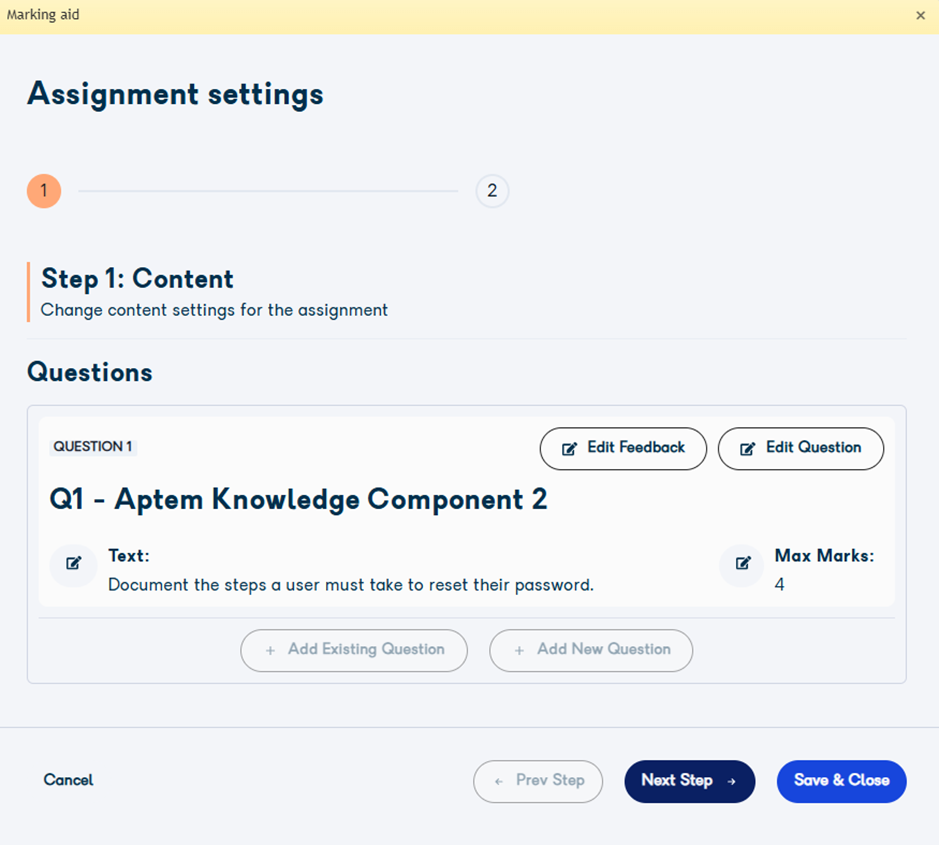Click the pencil icon in Edit Feedback button

[569, 449]
